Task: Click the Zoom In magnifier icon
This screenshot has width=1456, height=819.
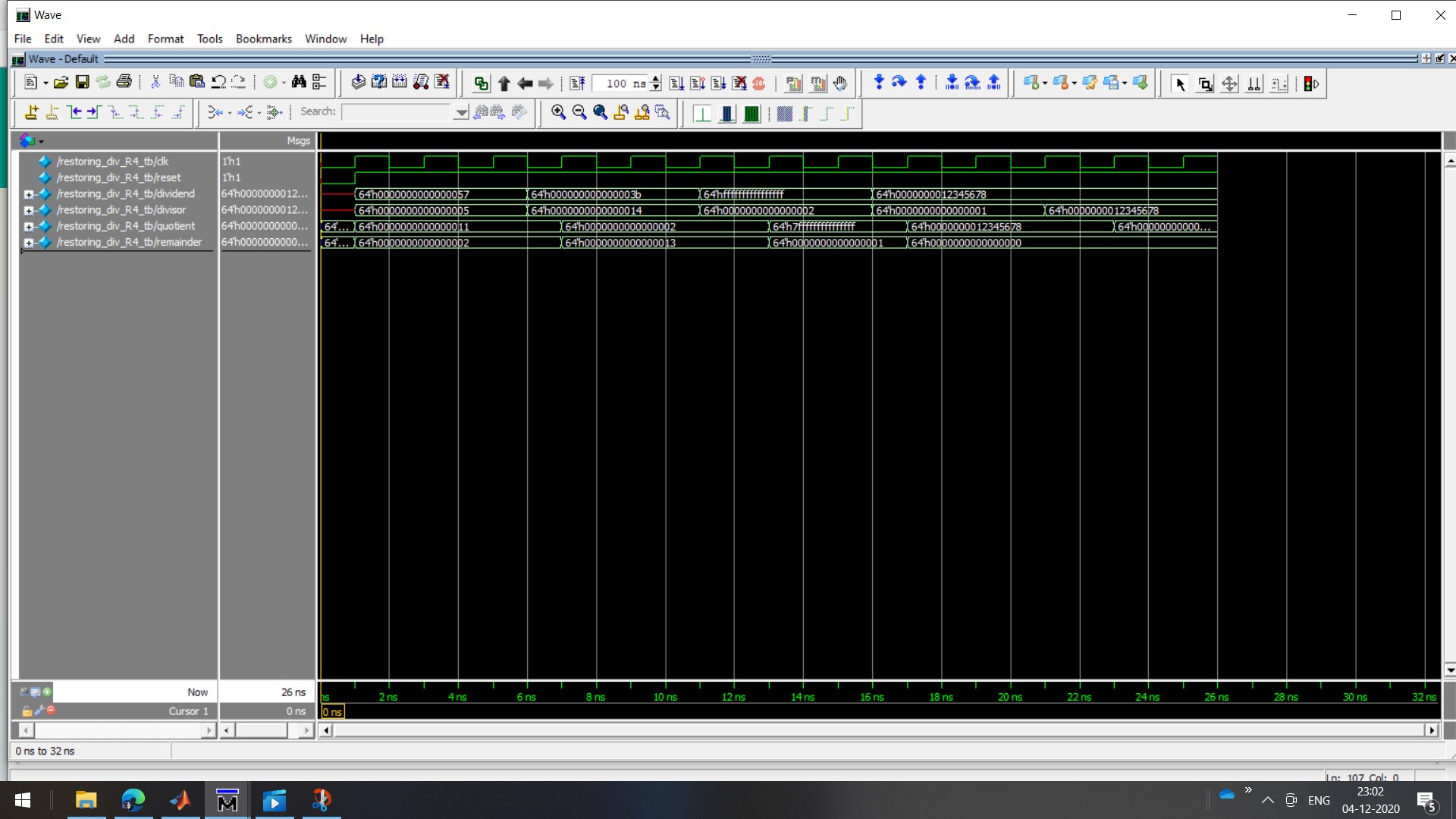Action: pos(558,113)
